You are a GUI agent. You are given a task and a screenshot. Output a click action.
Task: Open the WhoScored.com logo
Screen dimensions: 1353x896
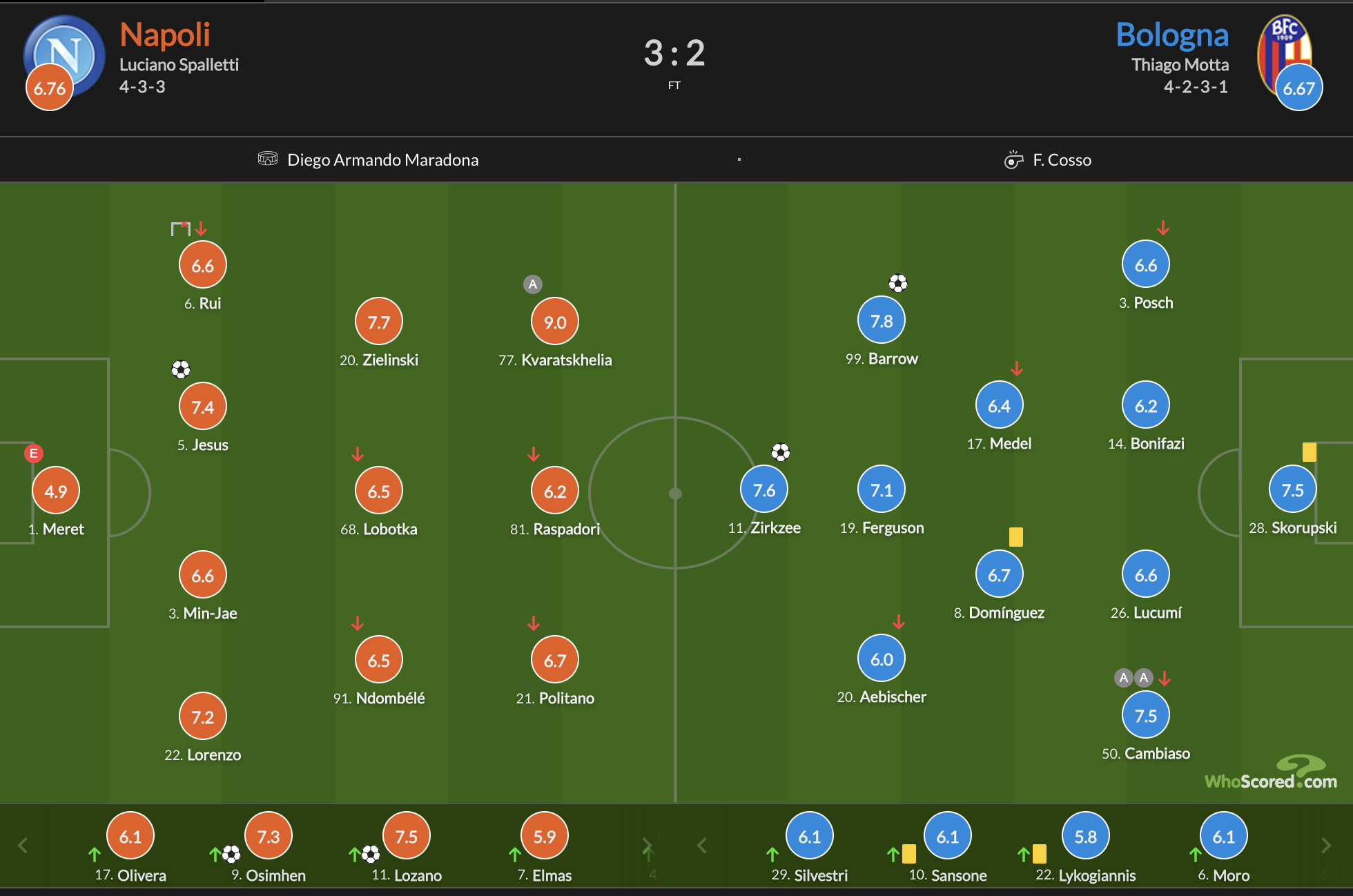[1271, 773]
